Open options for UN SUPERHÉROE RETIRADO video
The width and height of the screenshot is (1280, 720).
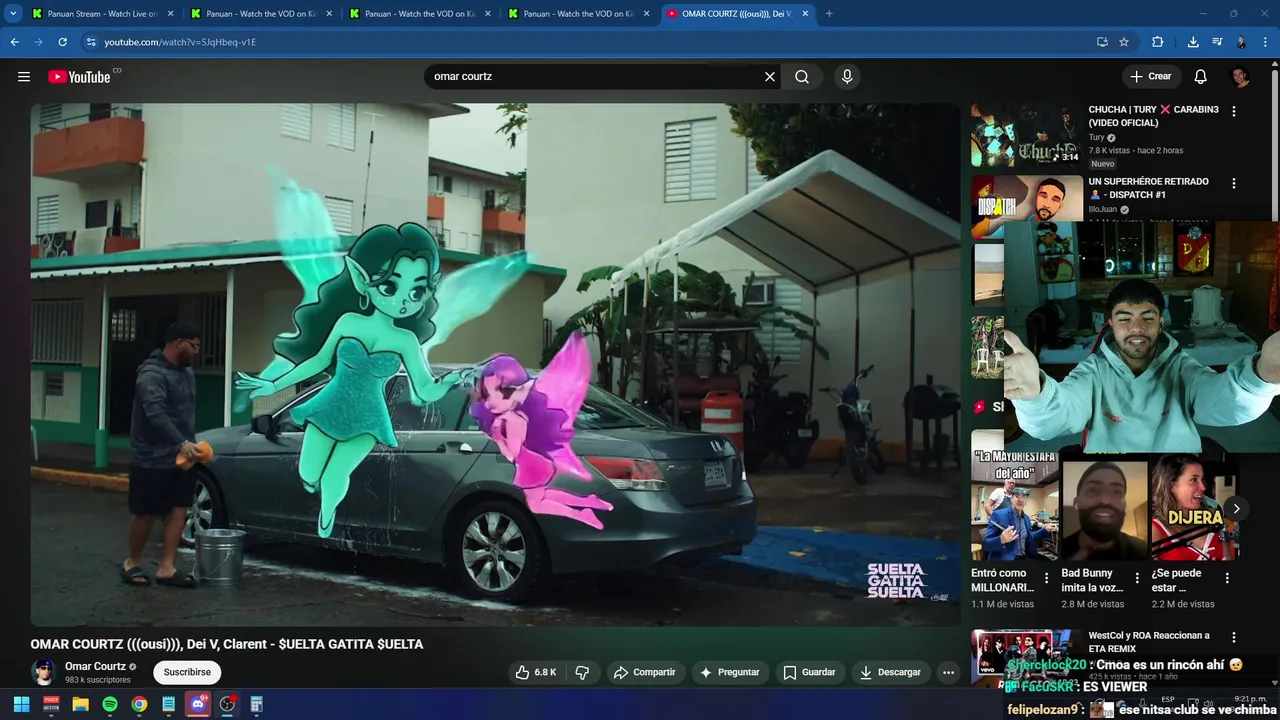point(1234,184)
